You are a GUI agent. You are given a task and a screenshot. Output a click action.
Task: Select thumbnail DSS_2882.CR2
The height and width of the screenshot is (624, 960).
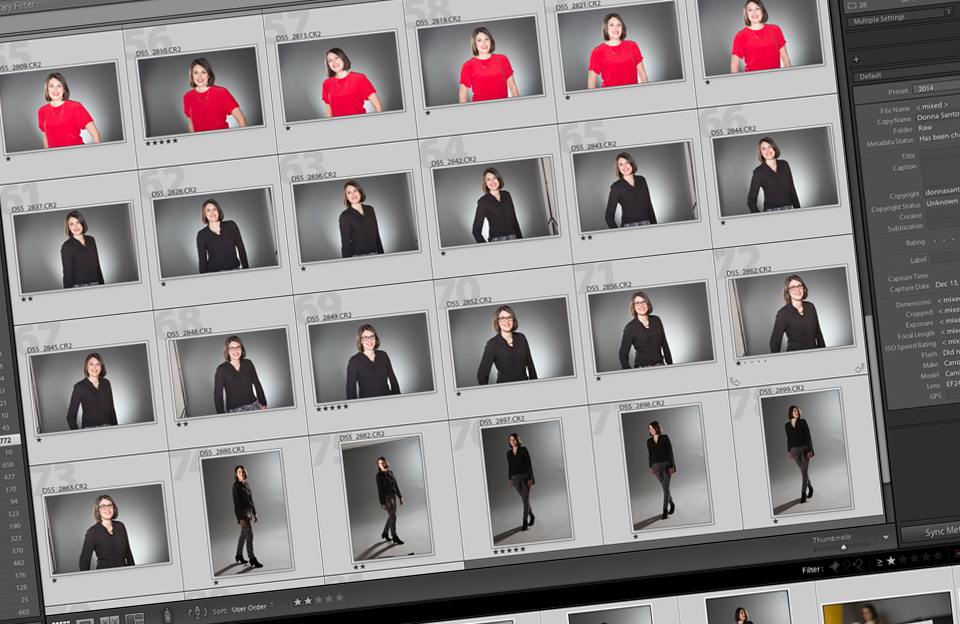[386, 498]
